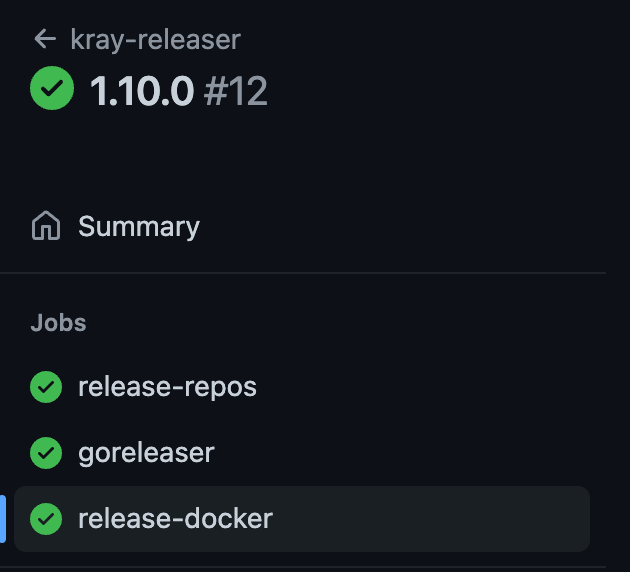Click the Summary house icon
630x572 pixels.
tap(46, 226)
